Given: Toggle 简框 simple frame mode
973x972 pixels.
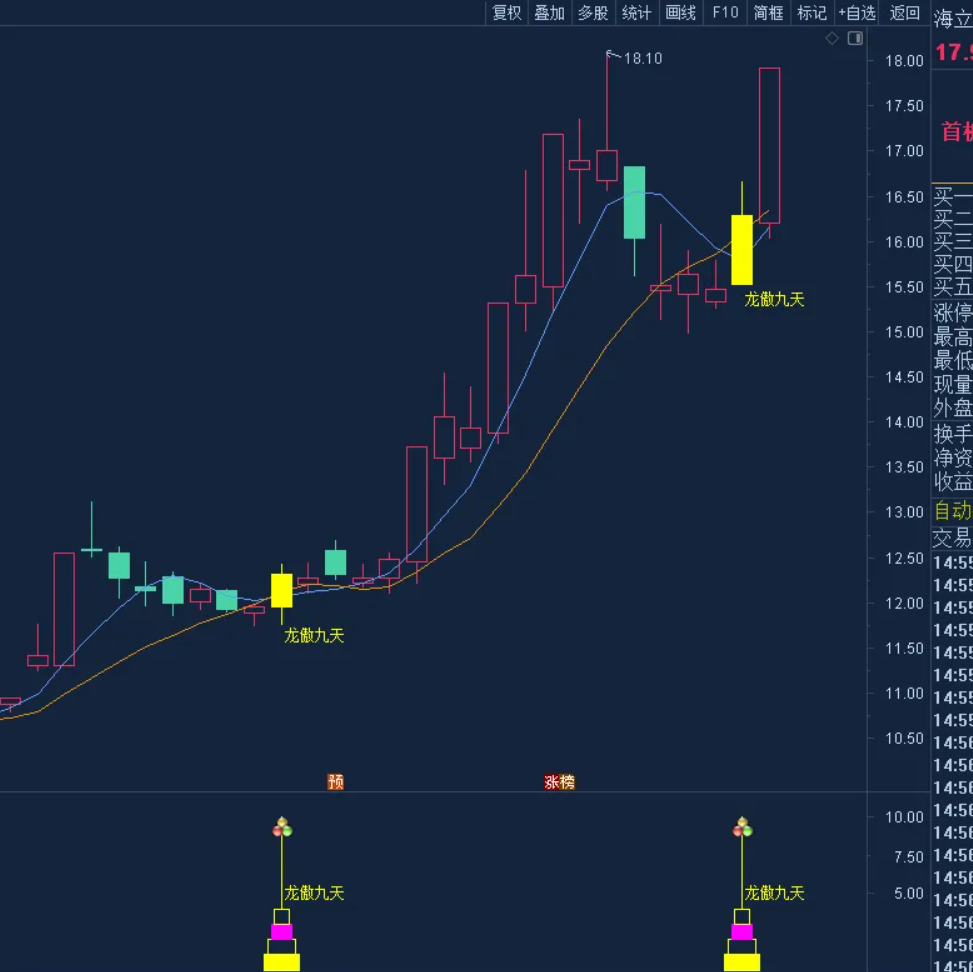Looking at the screenshot, I should pos(768,13).
